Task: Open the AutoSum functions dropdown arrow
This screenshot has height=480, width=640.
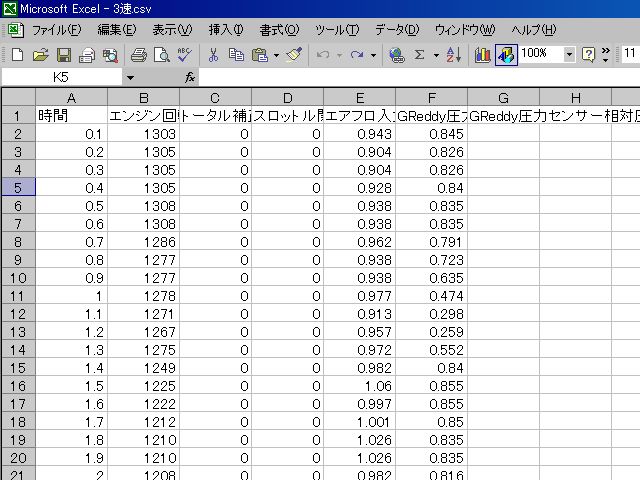Action: pos(436,55)
